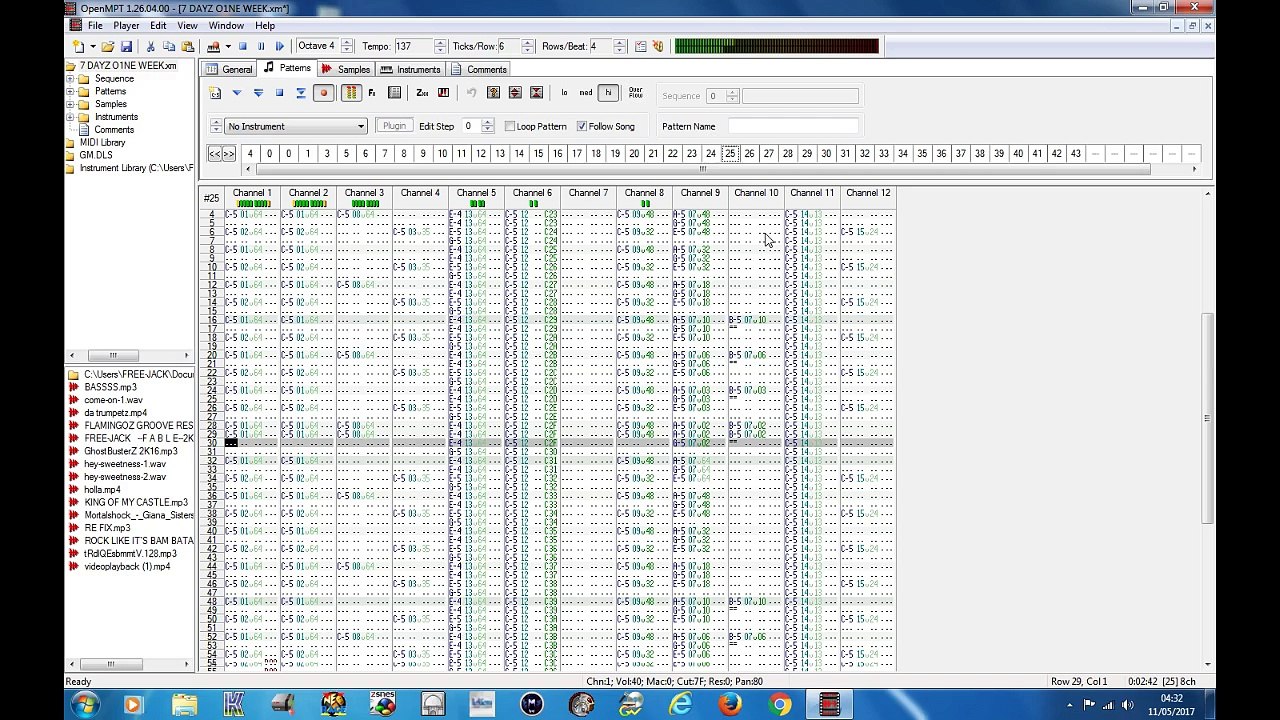1280x720 pixels.
Task: Click the disabled Plugin button
Action: pos(394,126)
